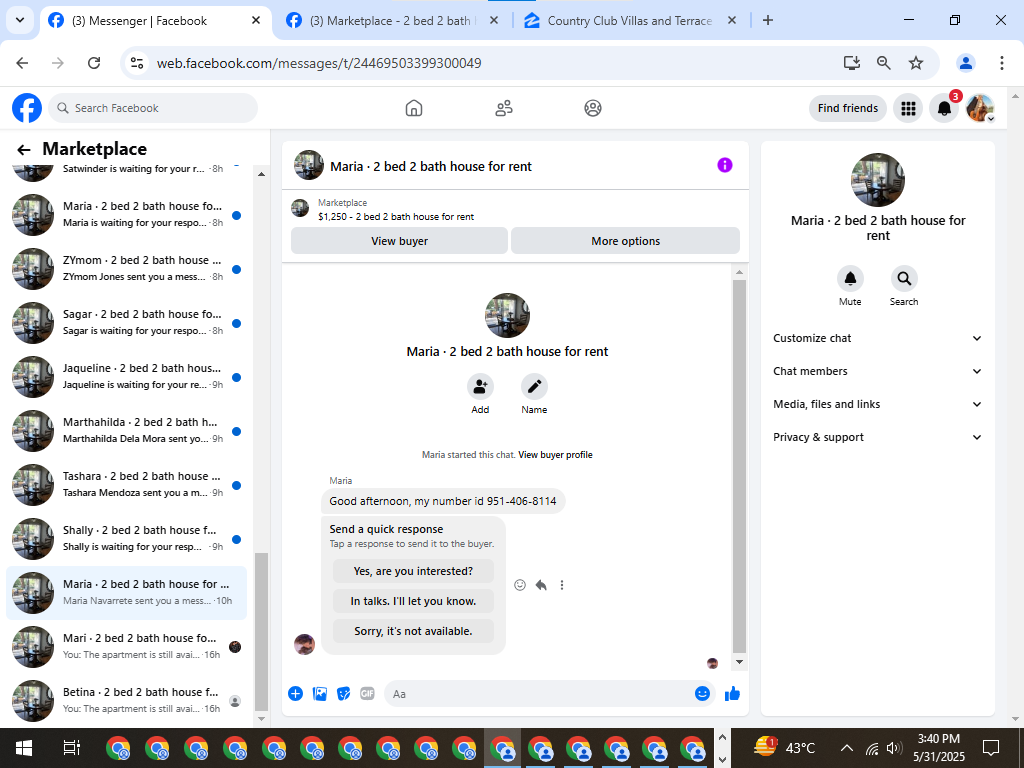Switch to the Country Club Villas tab
This screenshot has width=1024, height=768.
pyautogui.click(x=630, y=21)
